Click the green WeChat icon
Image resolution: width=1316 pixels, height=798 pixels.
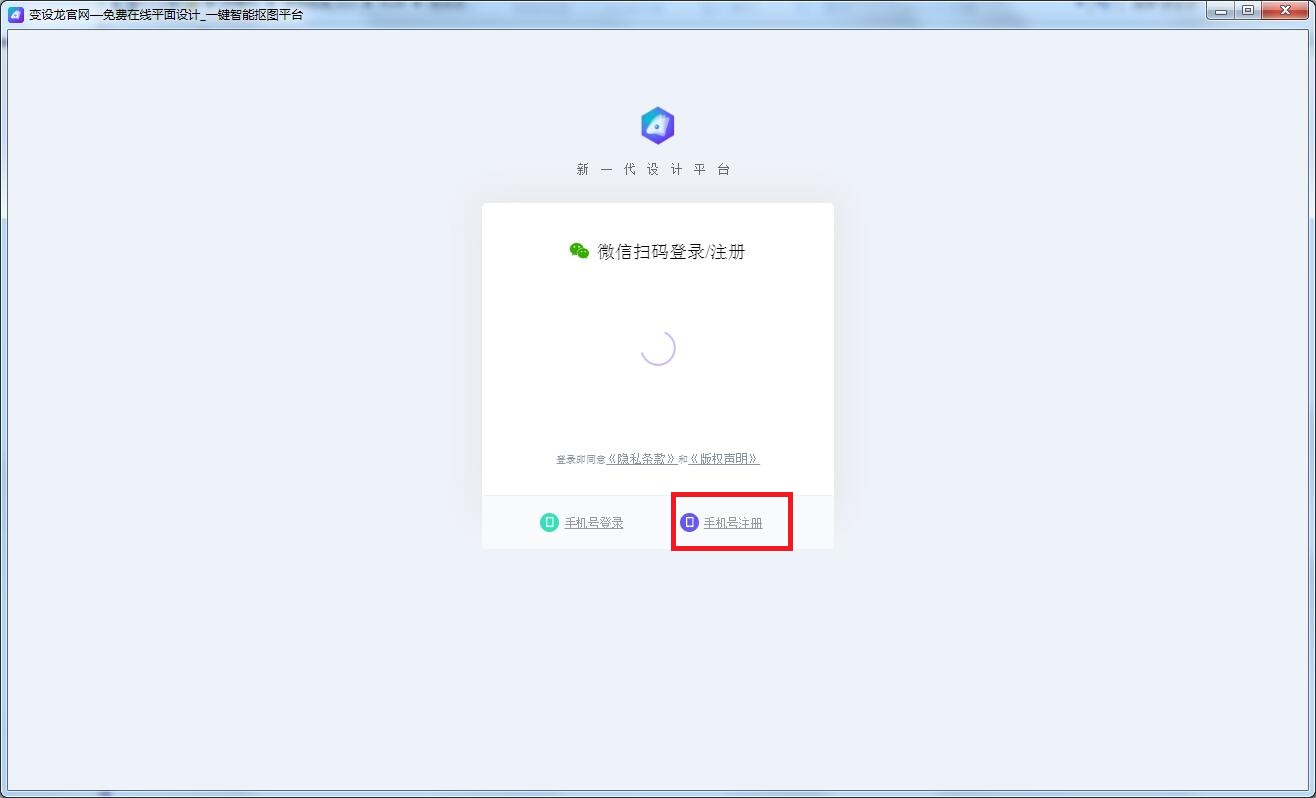[x=579, y=251]
